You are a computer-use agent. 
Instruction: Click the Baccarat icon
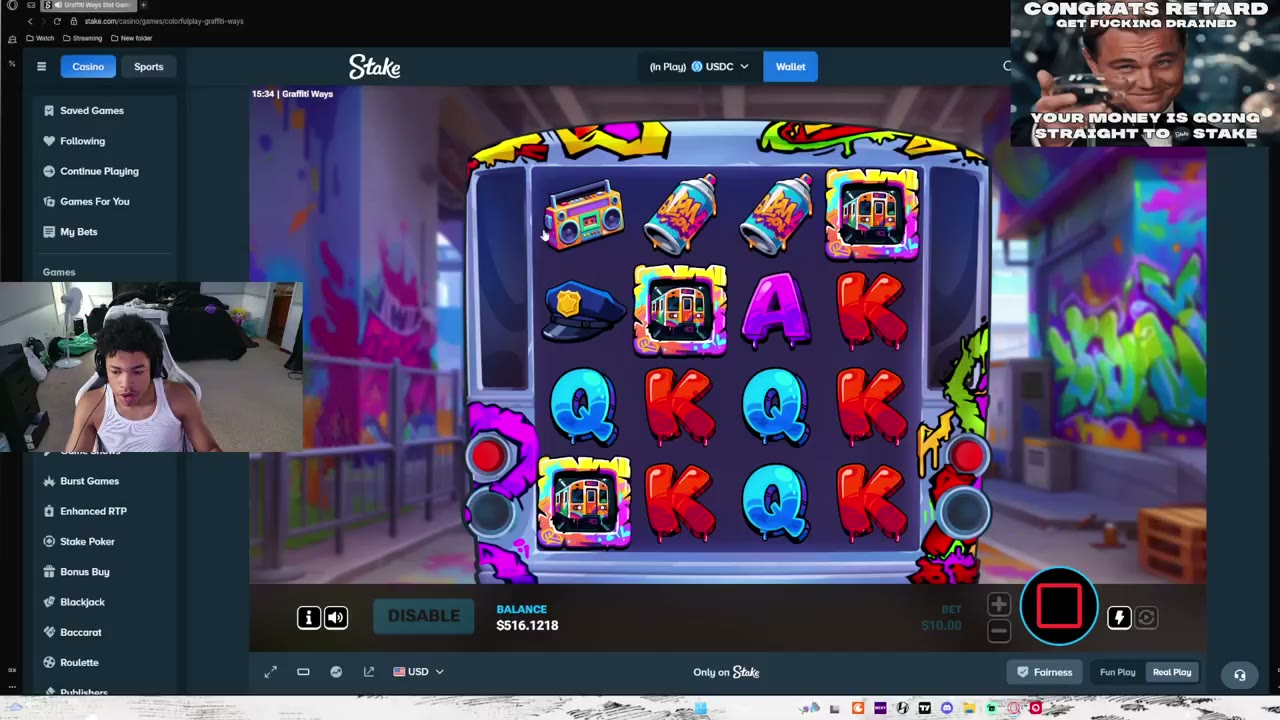tap(49, 632)
